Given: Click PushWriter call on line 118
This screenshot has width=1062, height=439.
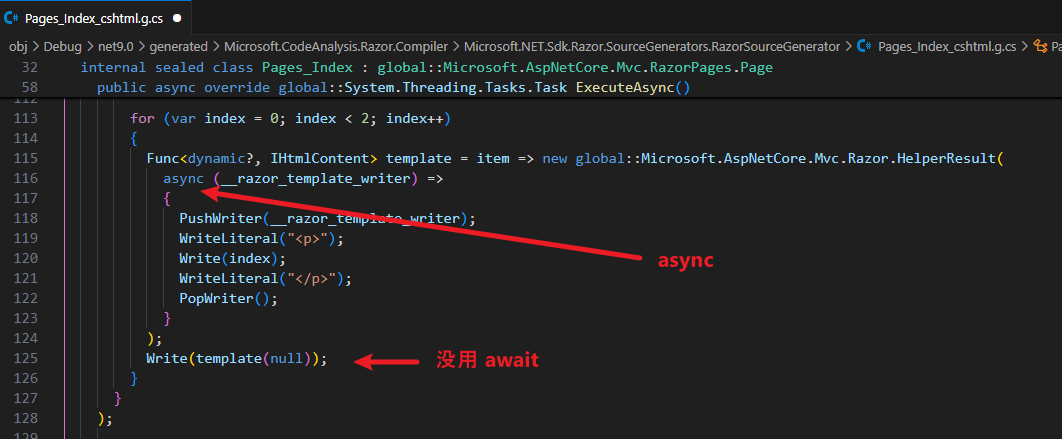Looking at the screenshot, I should click(x=328, y=219).
